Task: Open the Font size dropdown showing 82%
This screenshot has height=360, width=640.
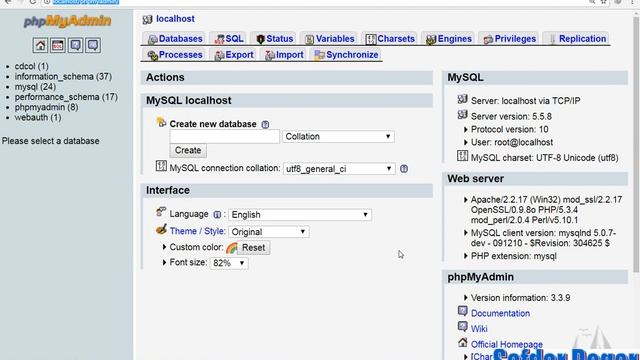Action: [229, 263]
